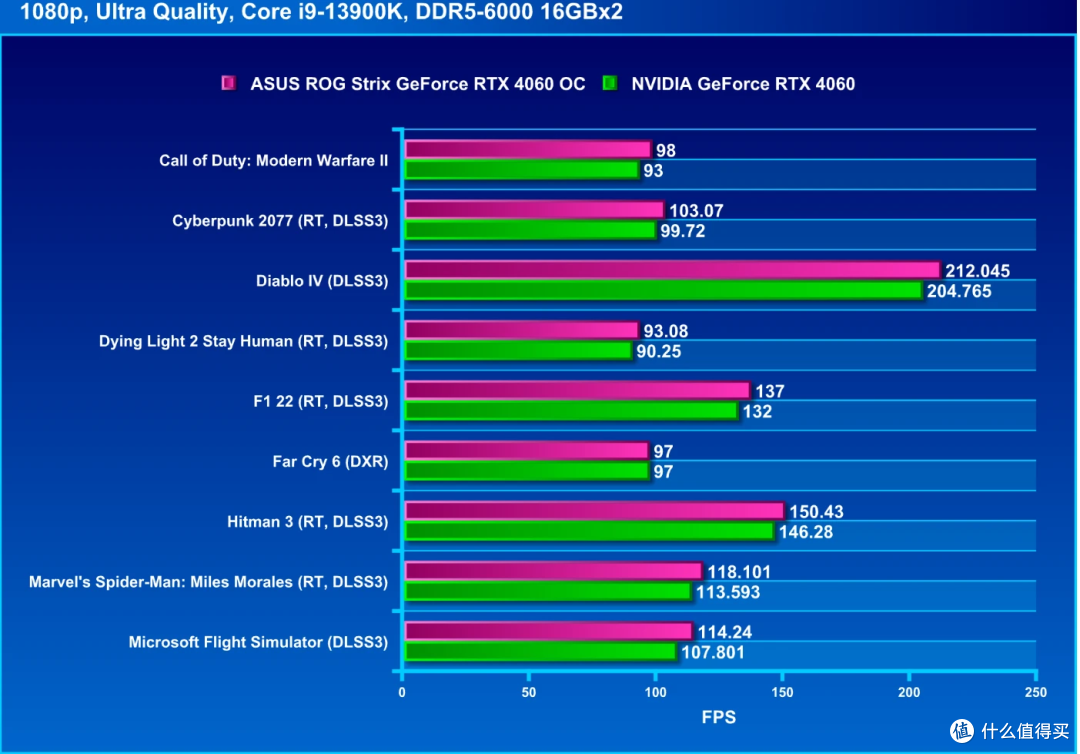Screen dimensions: 1080x754
Task: Click the x-axis tick label 50
Action: pos(529,693)
